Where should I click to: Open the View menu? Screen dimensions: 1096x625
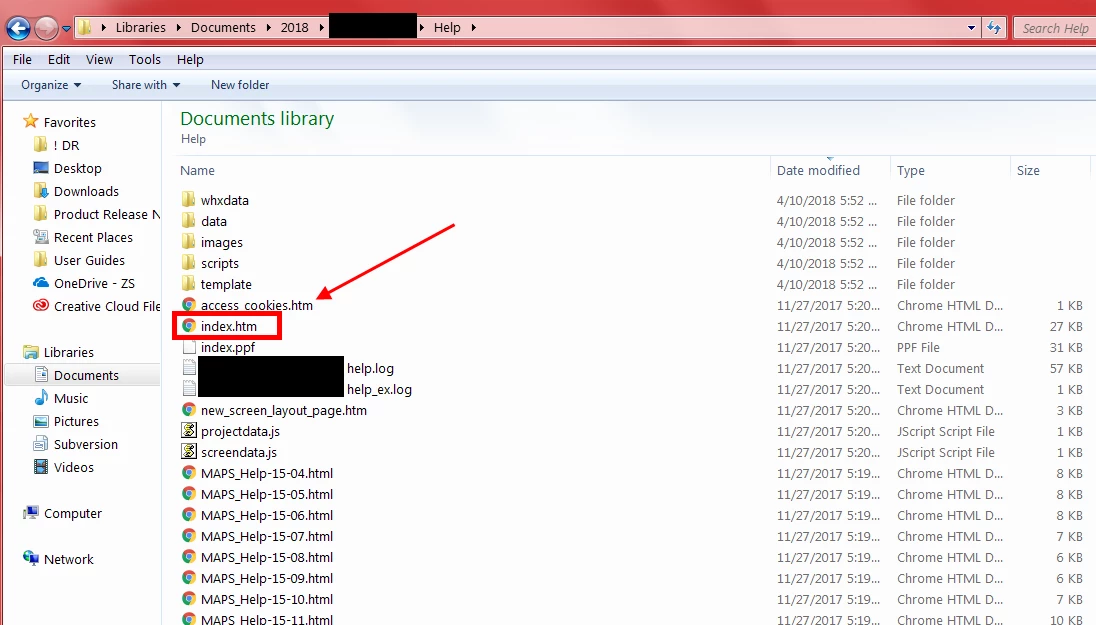click(x=99, y=59)
